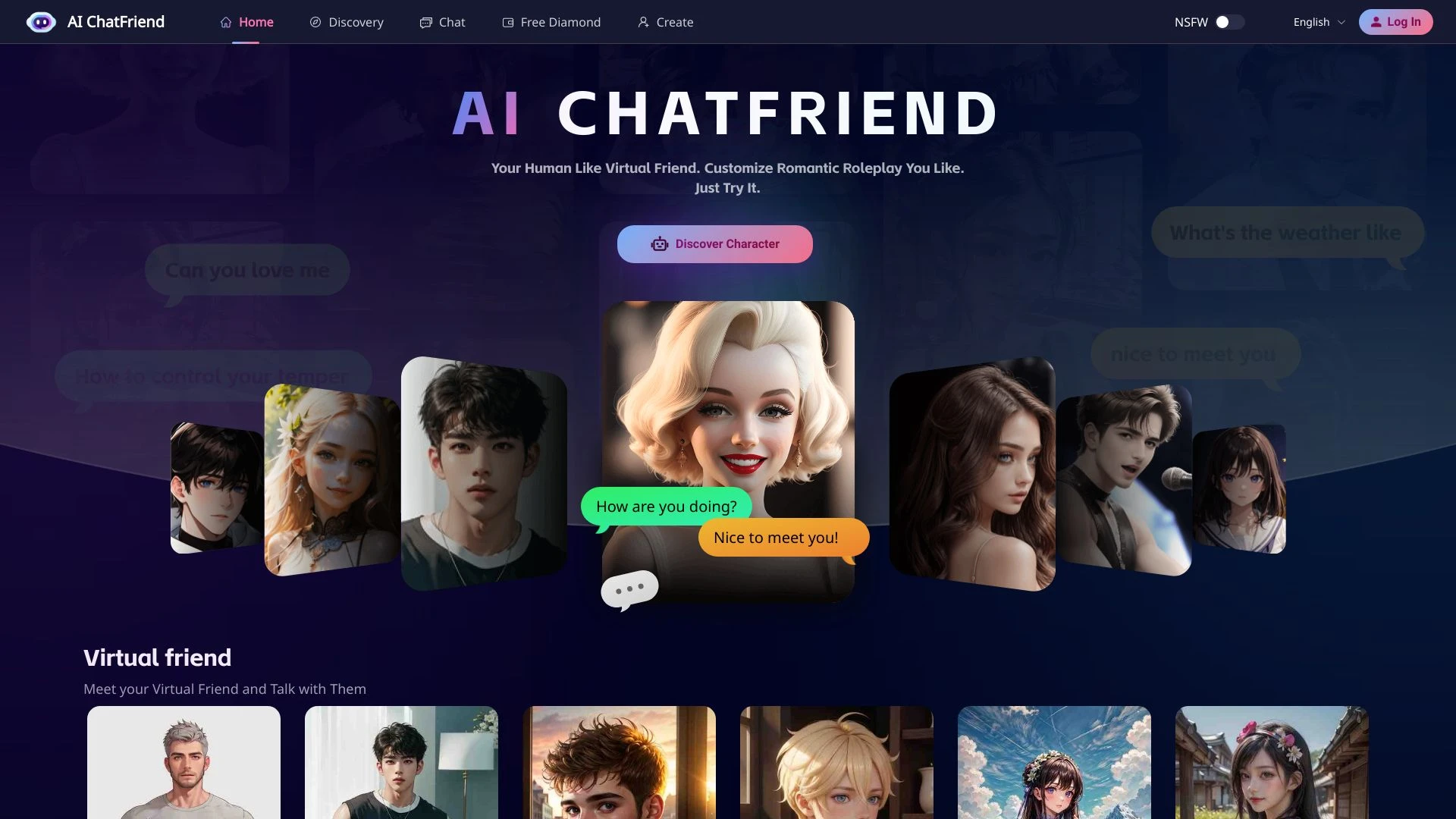Expand the Discovery menu dropdown
Screen dimensions: 1456x819
pyautogui.click(x=356, y=21)
